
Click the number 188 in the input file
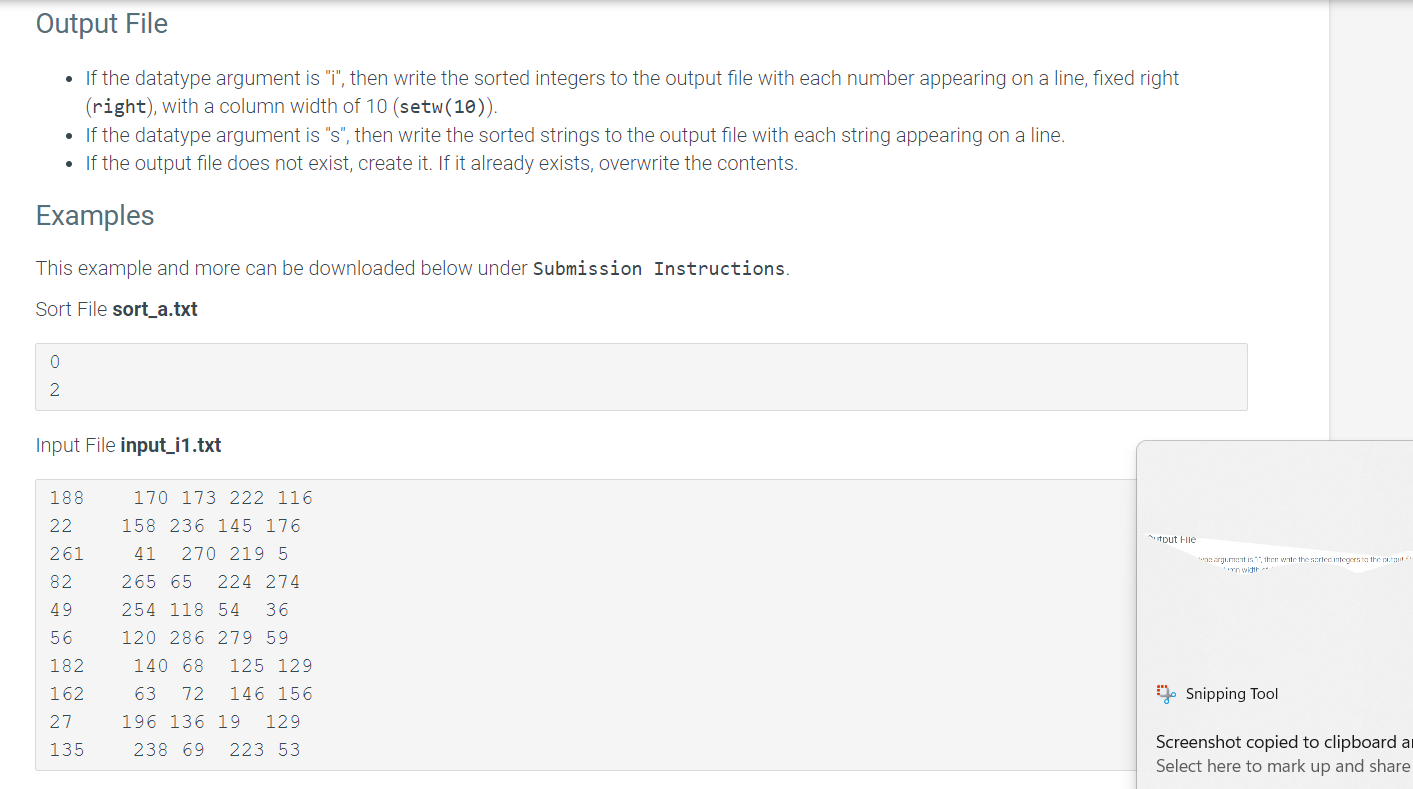pyautogui.click(x=67, y=497)
